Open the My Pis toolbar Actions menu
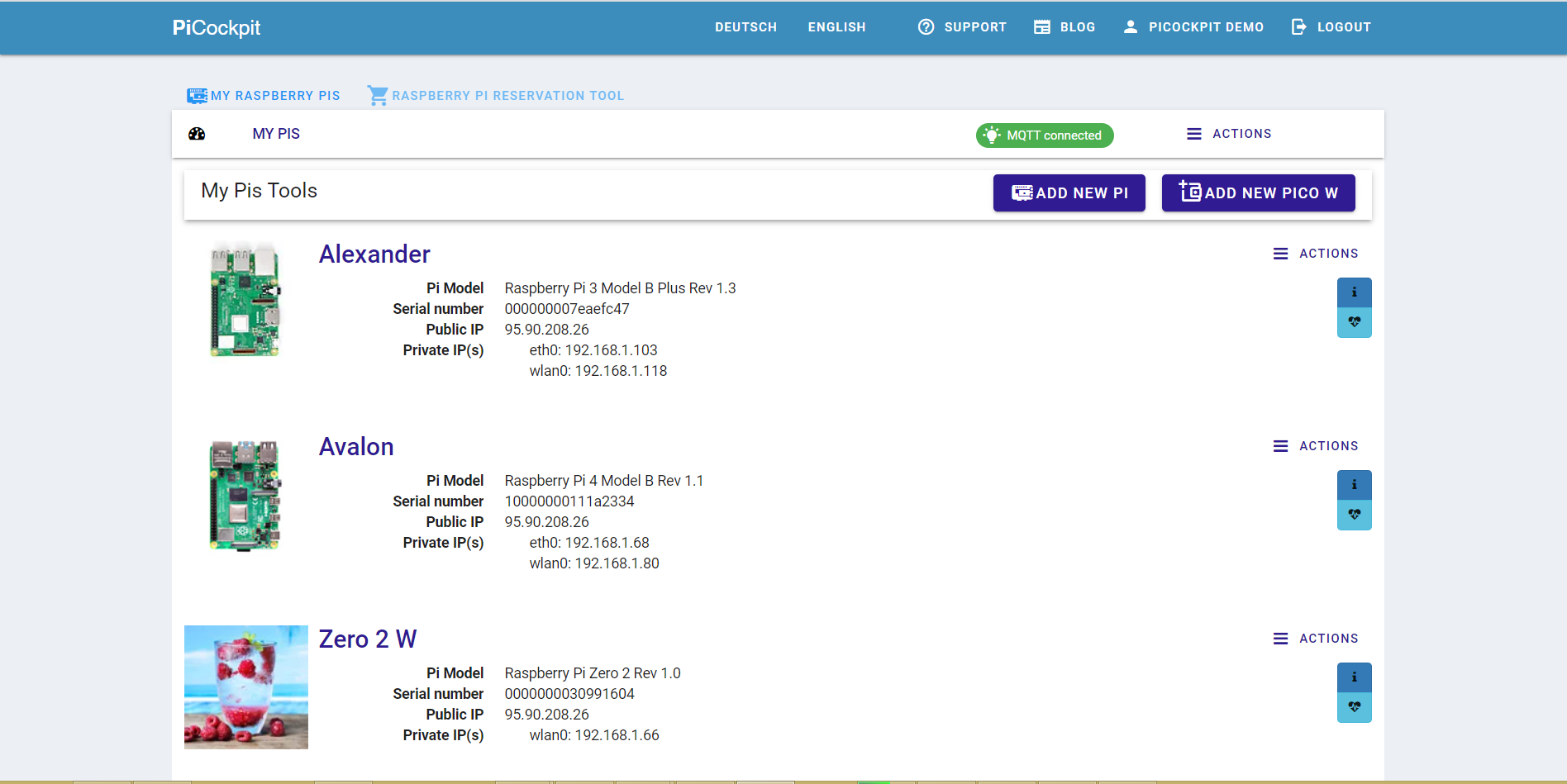1567x784 pixels. point(1229,134)
